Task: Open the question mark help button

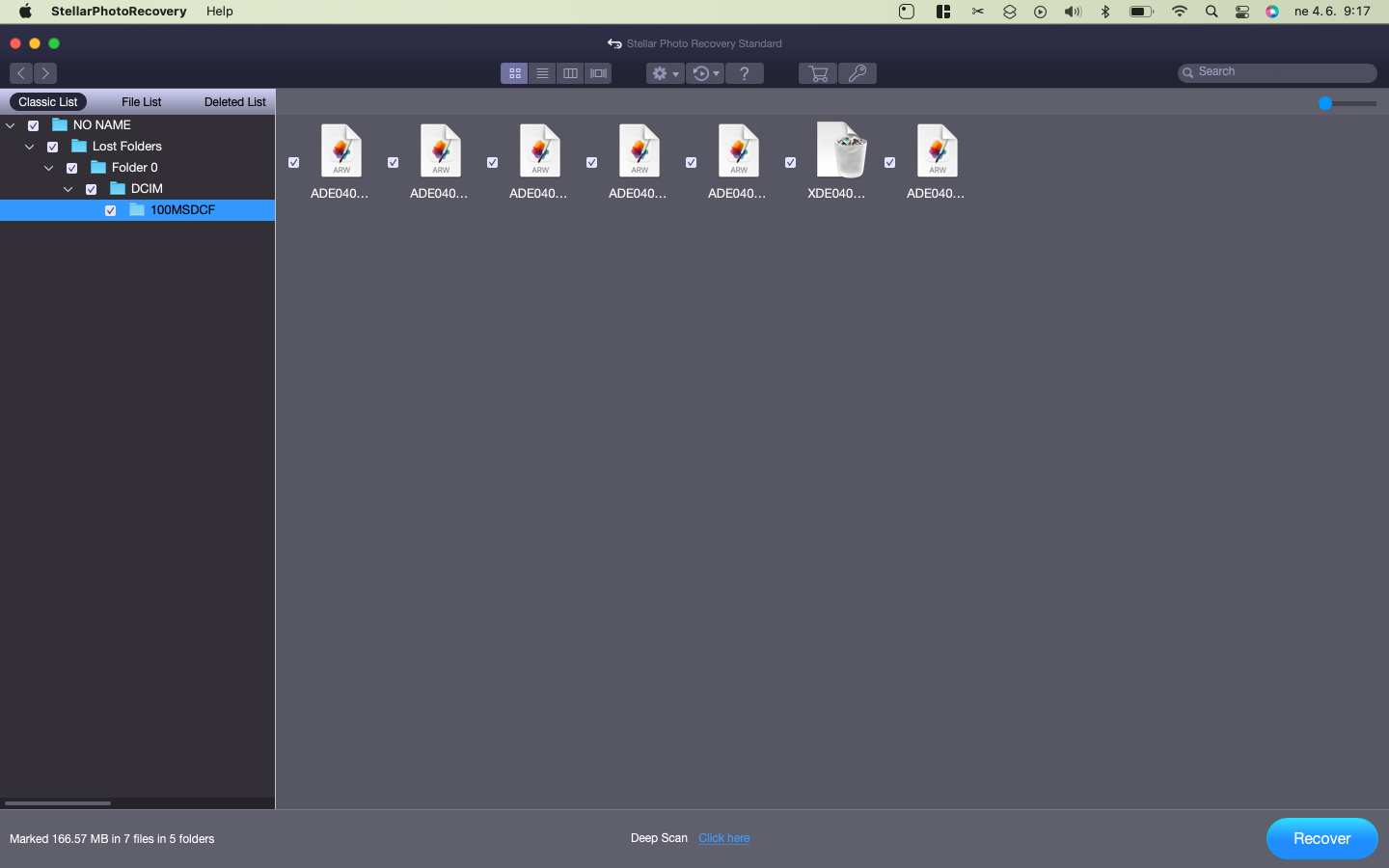Action: 744,73
